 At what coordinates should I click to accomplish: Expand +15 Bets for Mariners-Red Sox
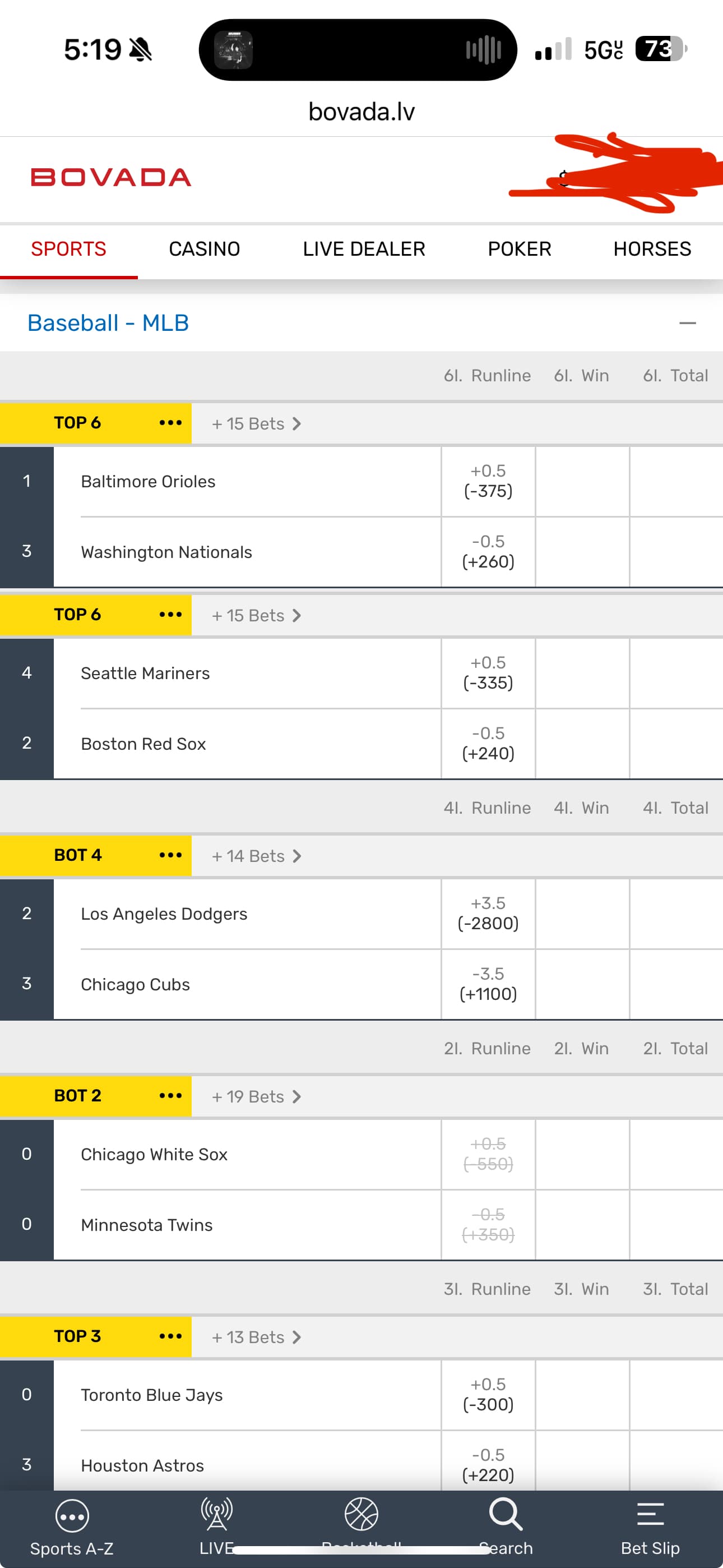(x=256, y=615)
